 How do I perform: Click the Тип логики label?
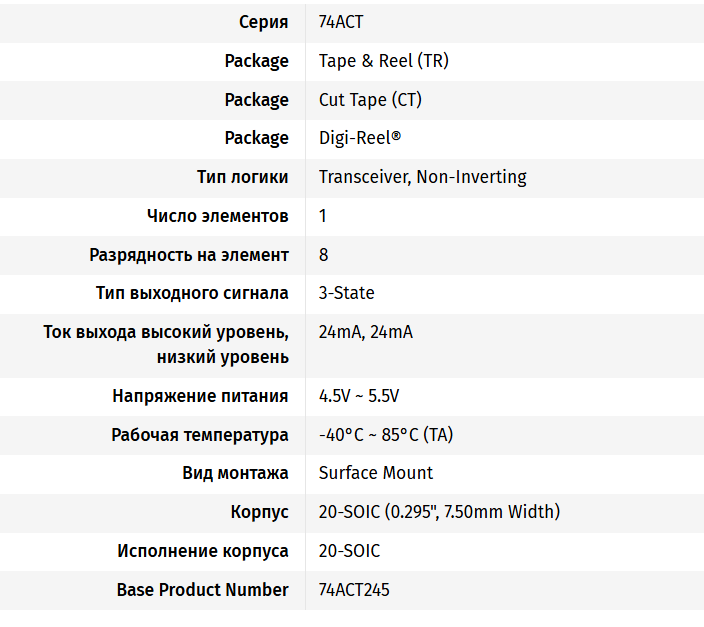point(243,177)
